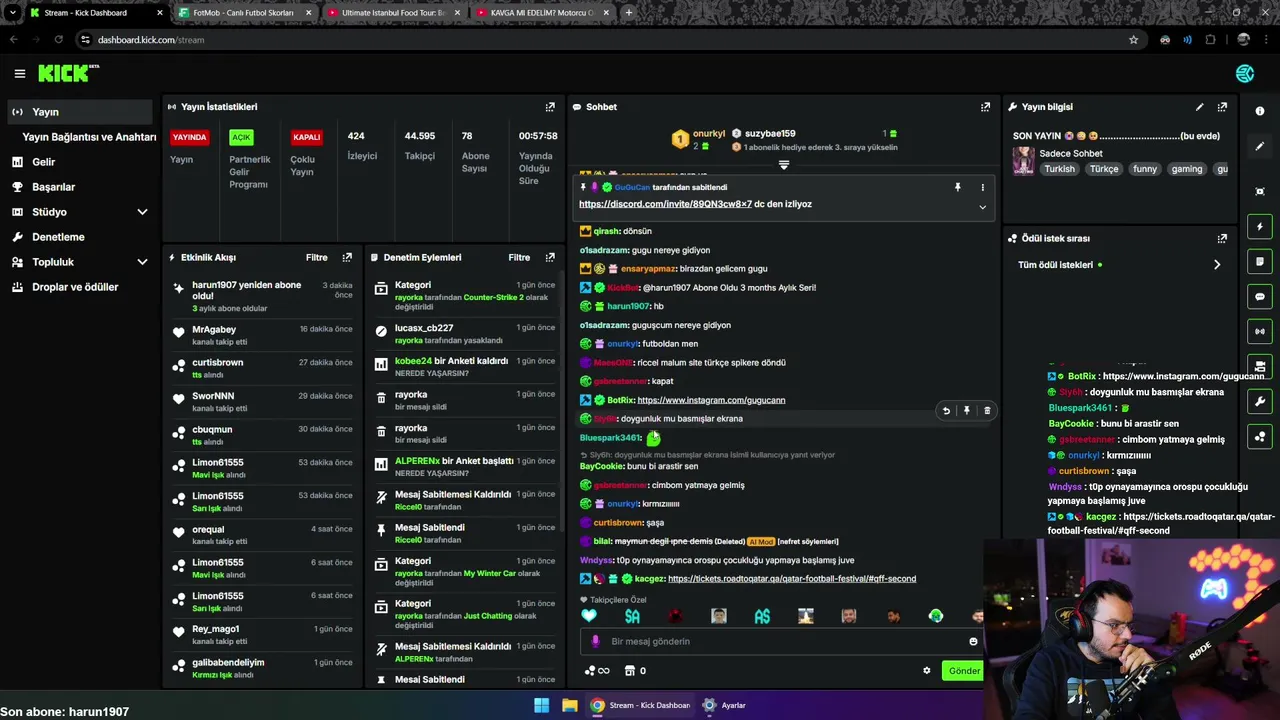The width and height of the screenshot is (1280, 720).
Task: Collapse the pinned message with chevron
Action: pyautogui.click(x=982, y=208)
